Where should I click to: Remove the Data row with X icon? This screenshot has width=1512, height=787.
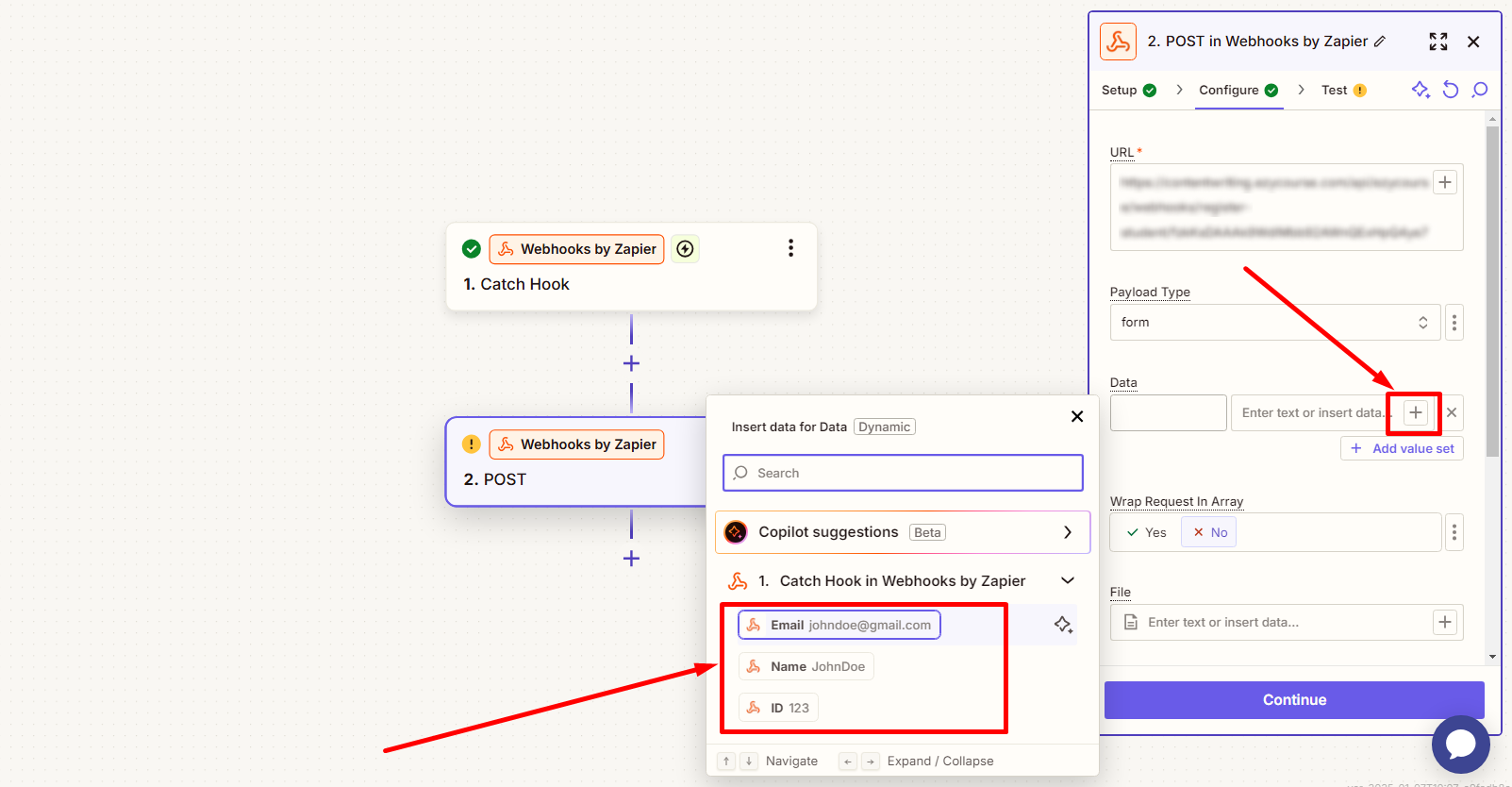pyautogui.click(x=1452, y=412)
